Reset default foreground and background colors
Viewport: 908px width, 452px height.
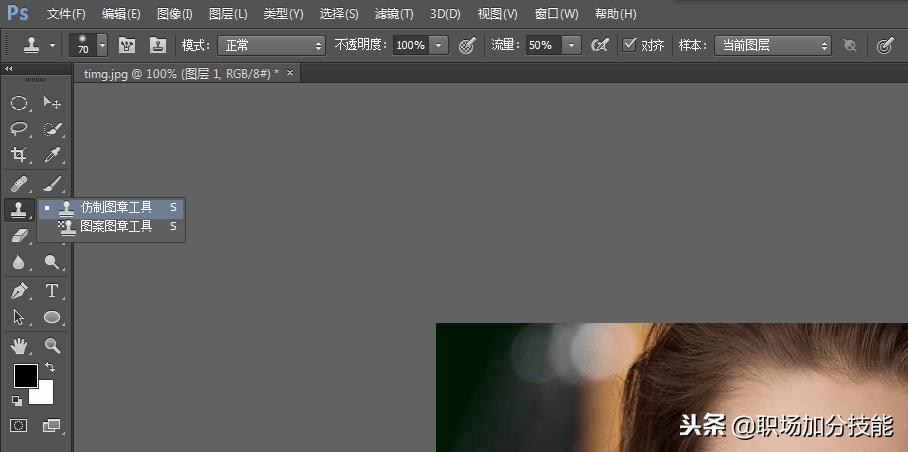[17, 400]
